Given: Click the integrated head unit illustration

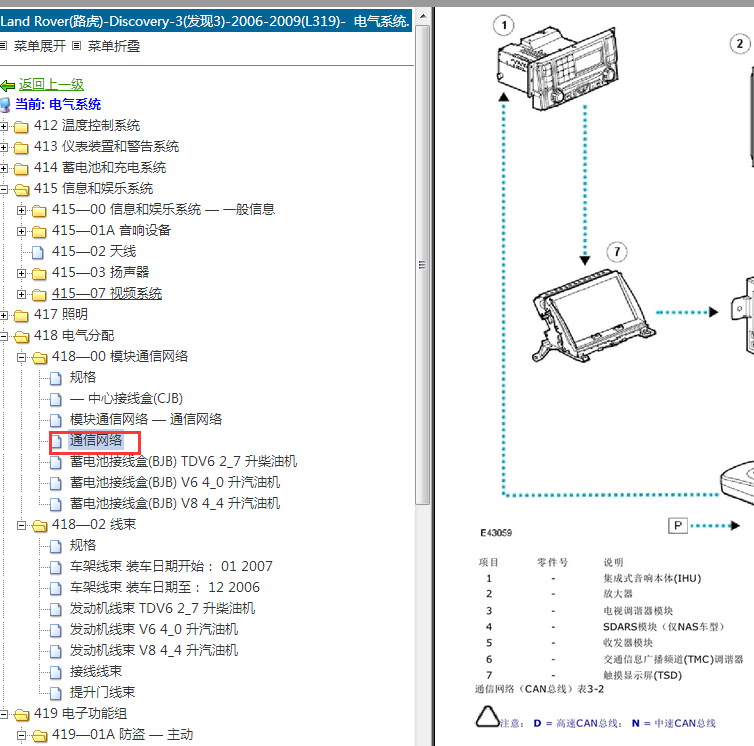Looking at the screenshot, I should tap(557, 67).
